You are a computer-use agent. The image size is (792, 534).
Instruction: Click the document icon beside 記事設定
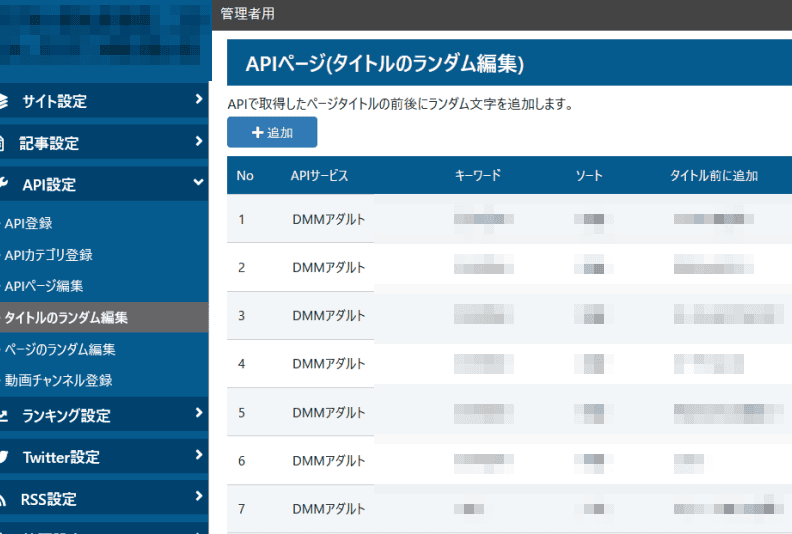4,143
